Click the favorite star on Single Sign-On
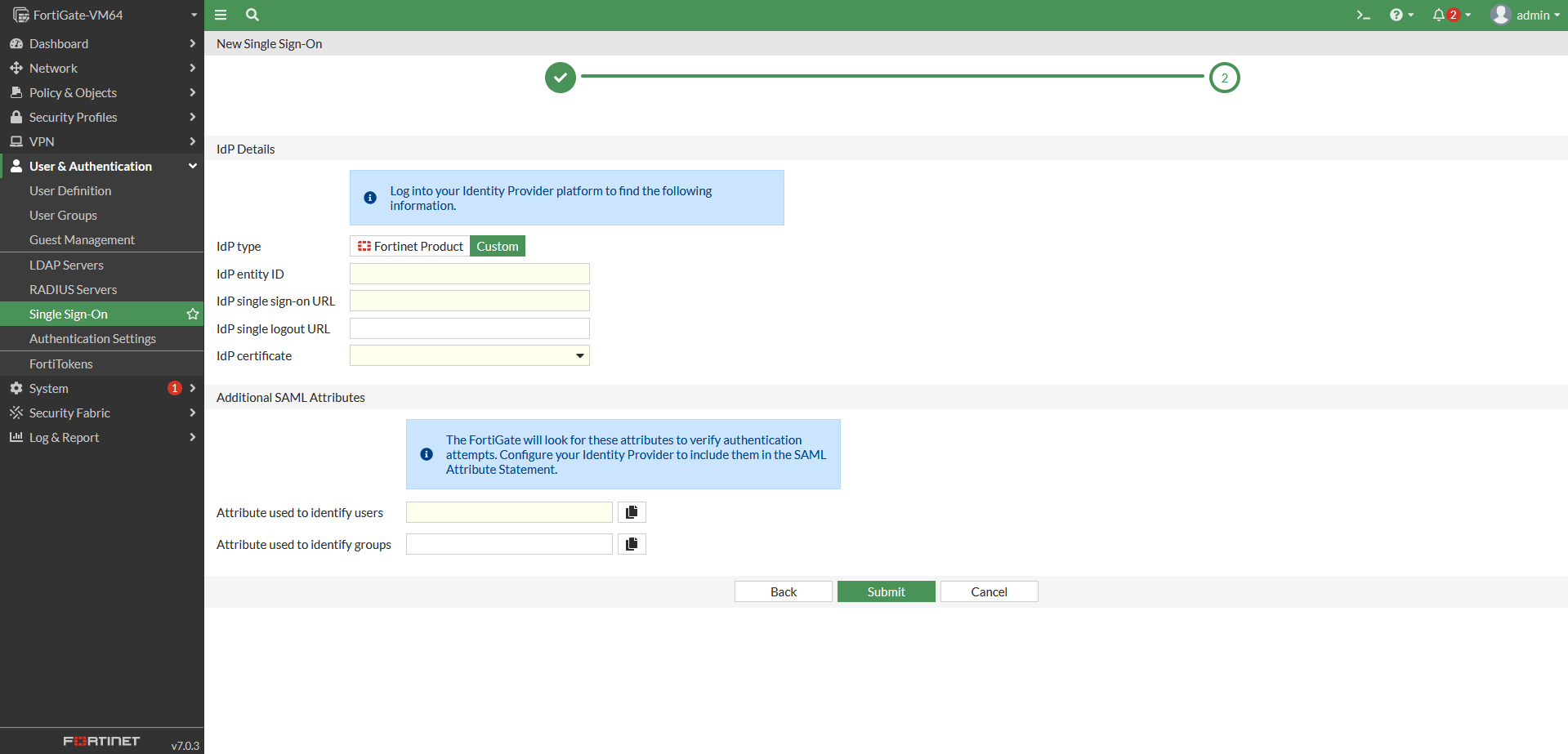 pyautogui.click(x=193, y=314)
